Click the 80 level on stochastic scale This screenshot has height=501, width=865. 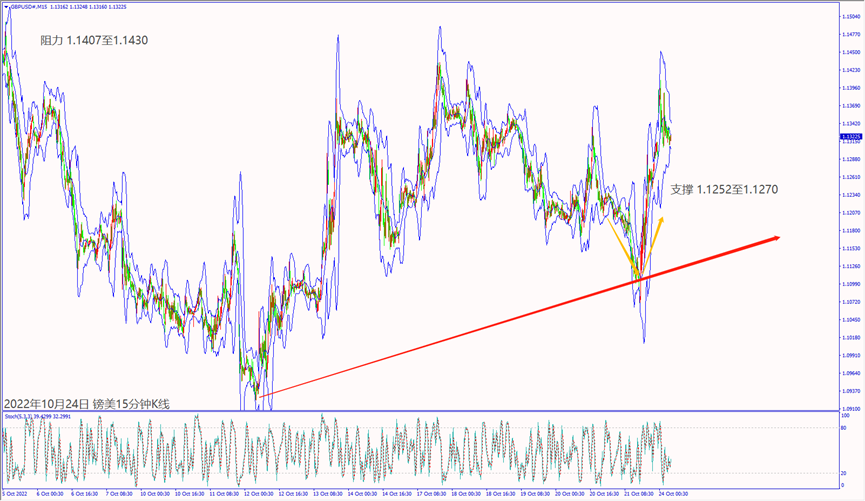tap(846, 428)
